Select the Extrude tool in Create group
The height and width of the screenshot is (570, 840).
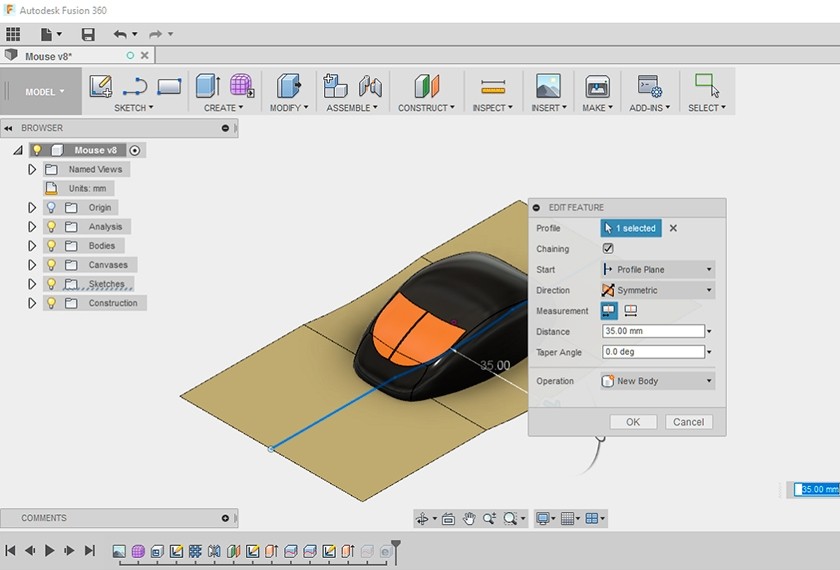(208, 86)
